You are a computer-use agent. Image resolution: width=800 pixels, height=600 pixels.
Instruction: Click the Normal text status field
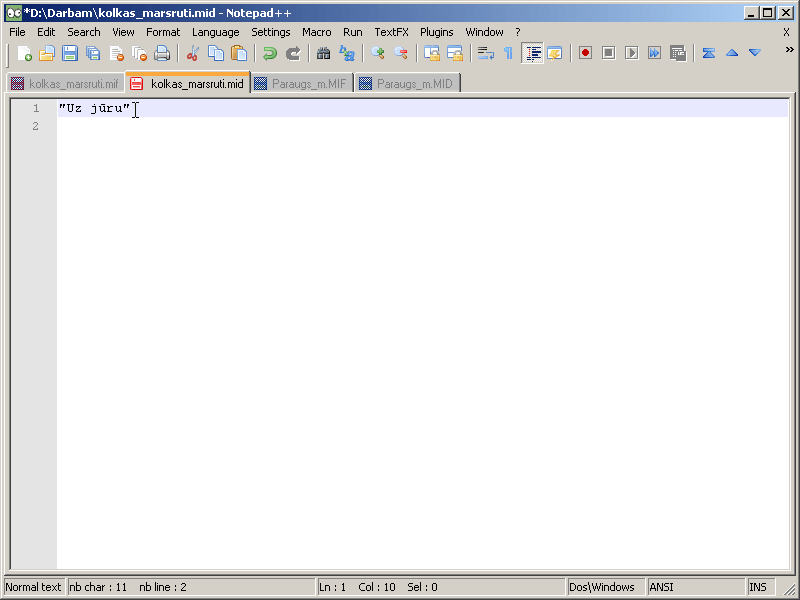(34, 587)
